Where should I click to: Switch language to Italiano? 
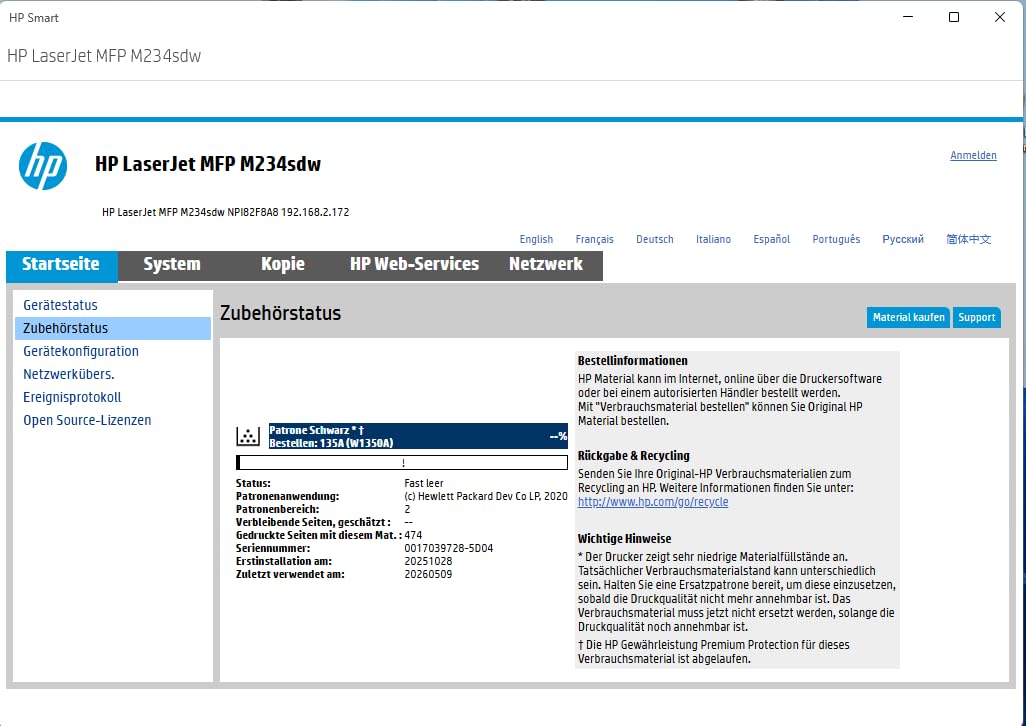(x=713, y=239)
